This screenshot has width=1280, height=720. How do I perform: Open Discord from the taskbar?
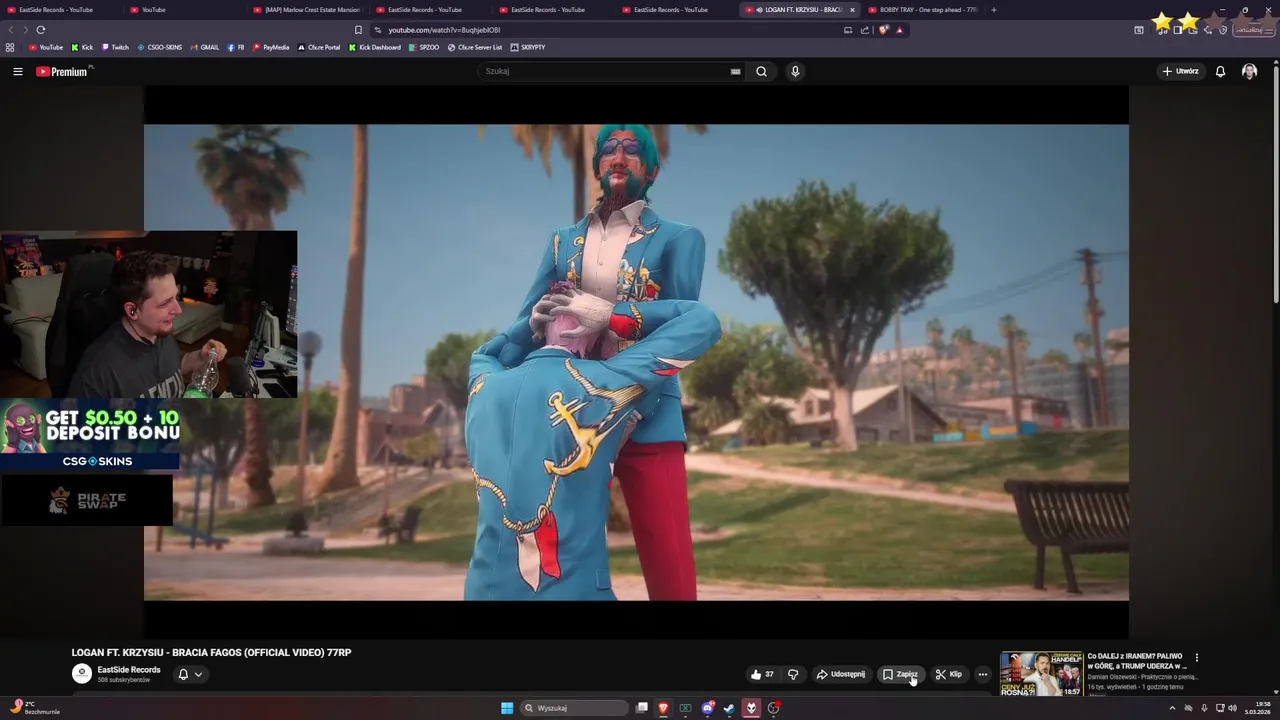click(x=707, y=708)
